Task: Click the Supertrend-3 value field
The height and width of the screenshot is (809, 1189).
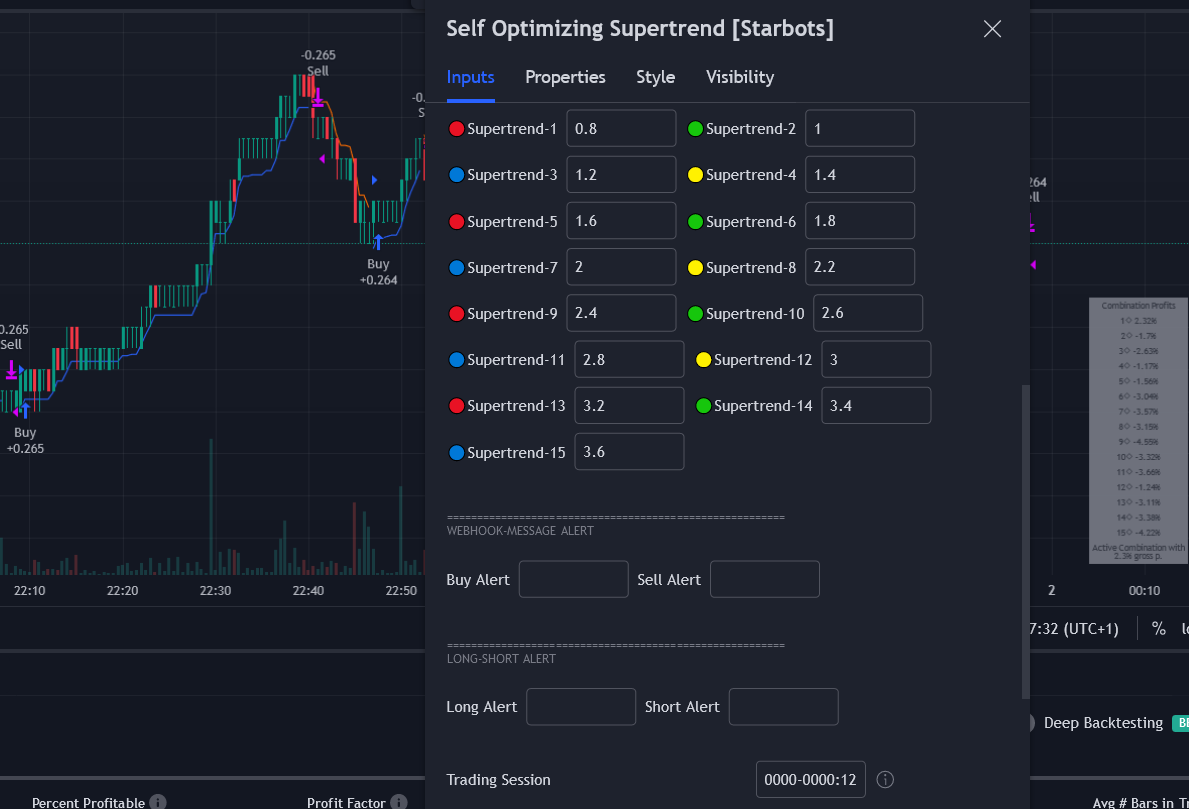Action: pos(621,175)
